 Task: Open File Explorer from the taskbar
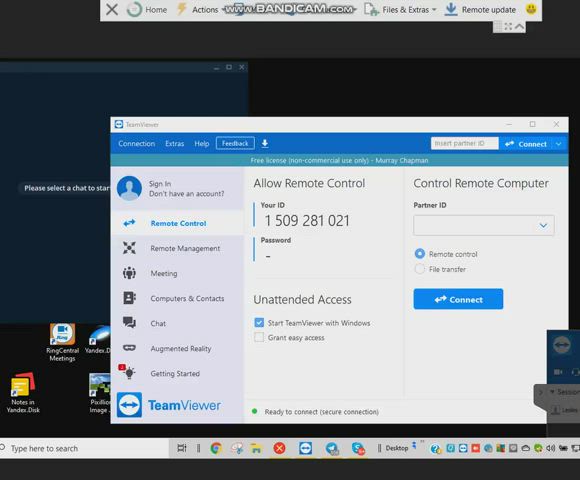click(256, 448)
